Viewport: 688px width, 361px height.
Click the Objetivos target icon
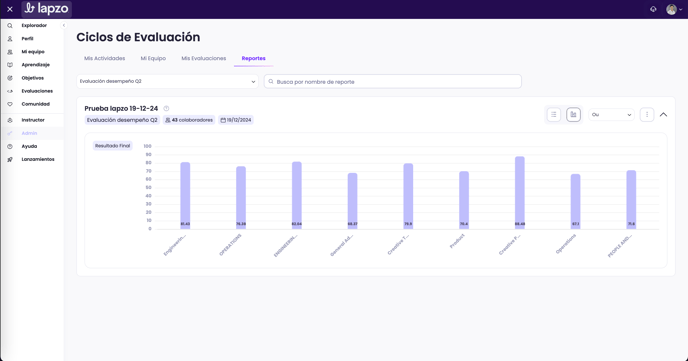click(10, 78)
